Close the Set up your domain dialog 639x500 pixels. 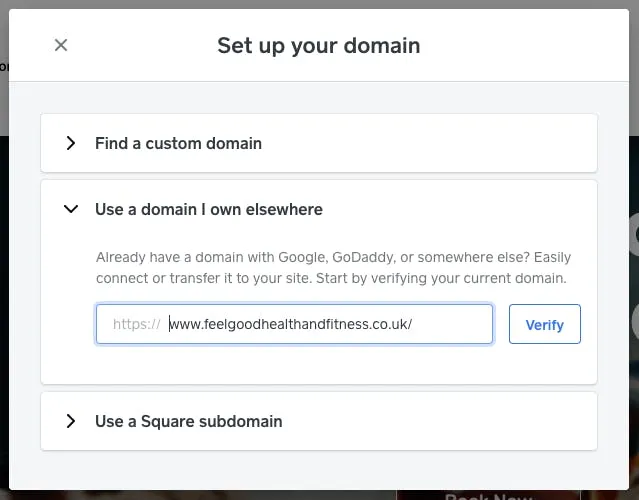pos(61,45)
